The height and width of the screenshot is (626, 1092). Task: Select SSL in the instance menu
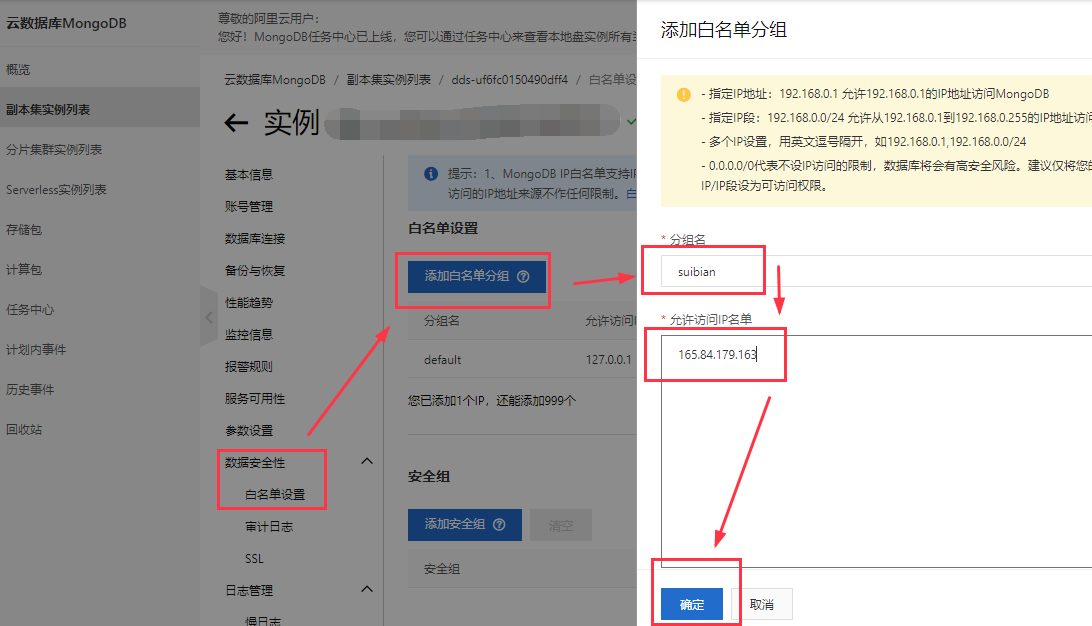[x=254, y=558]
